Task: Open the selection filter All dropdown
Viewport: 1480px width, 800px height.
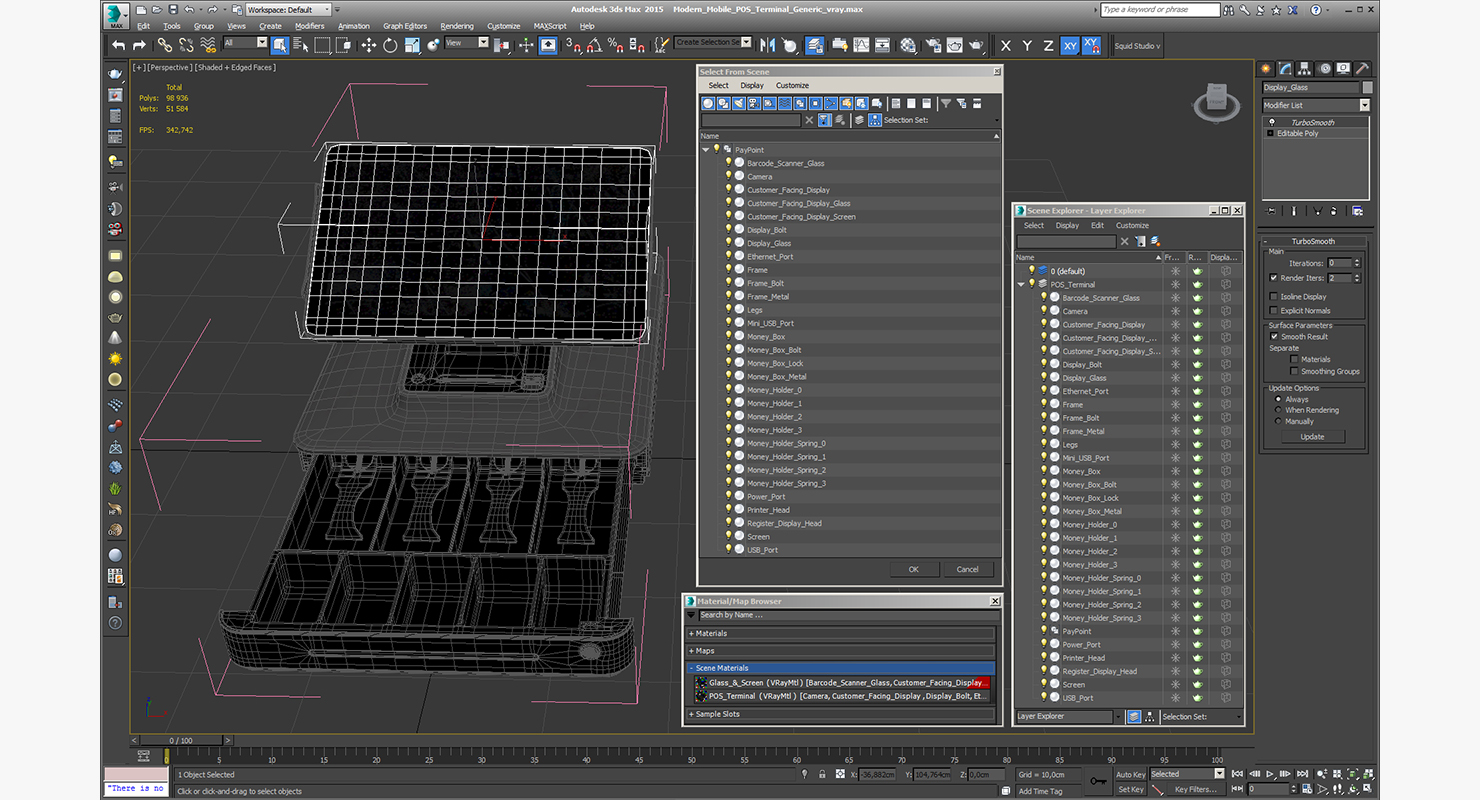Action: coord(245,43)
